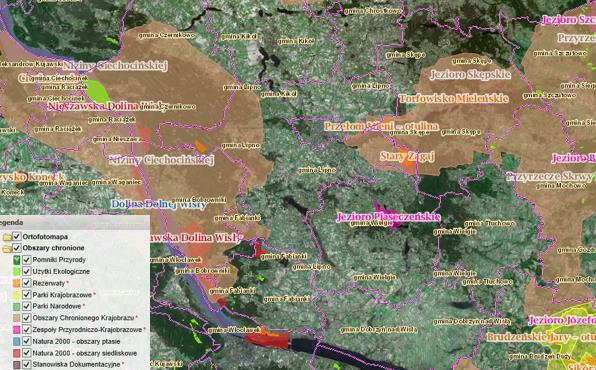Uncheck Zespoły Przyrodniczo-Krajobrazowe layer
The image size is (596, 370).
[27, 330]
